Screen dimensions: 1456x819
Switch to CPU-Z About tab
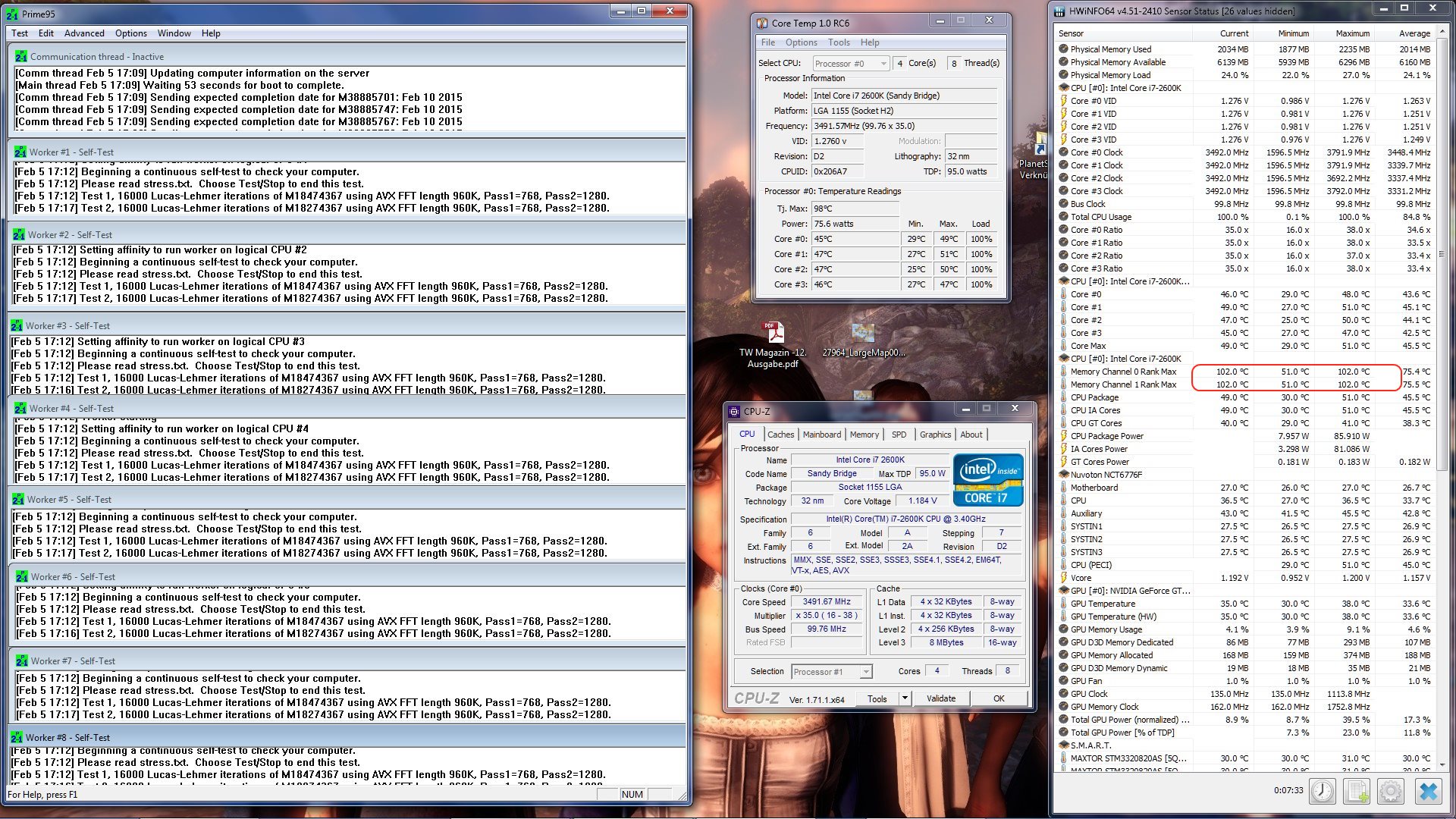971,435
